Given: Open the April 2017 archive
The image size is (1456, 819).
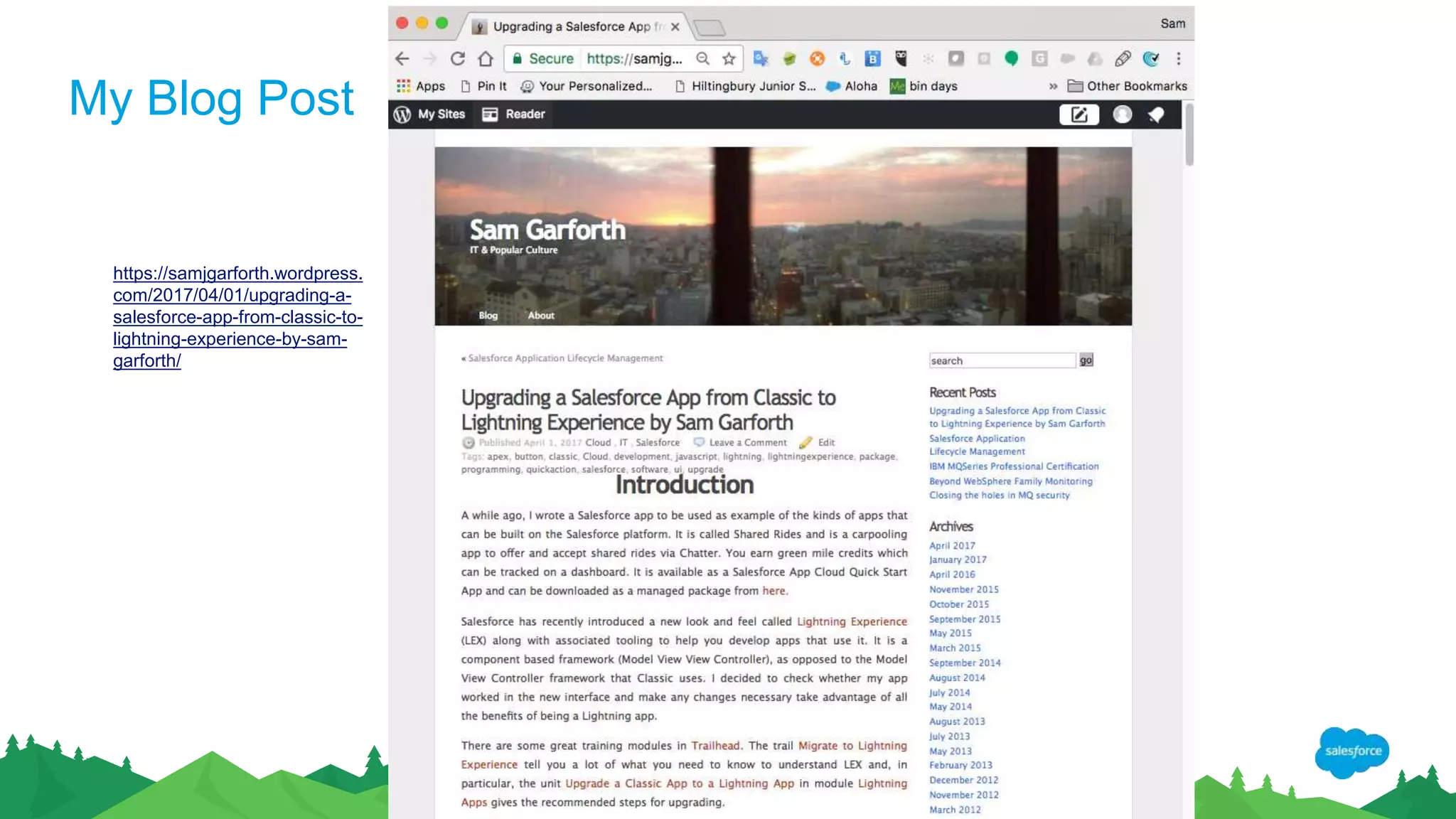Looking at the screenshot, I should click(952, 545).
